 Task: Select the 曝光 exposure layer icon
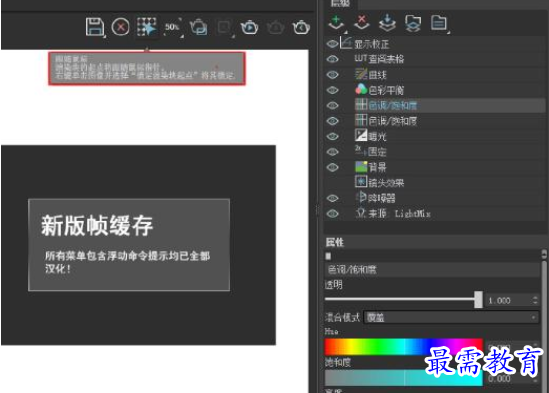coord(361,135)
